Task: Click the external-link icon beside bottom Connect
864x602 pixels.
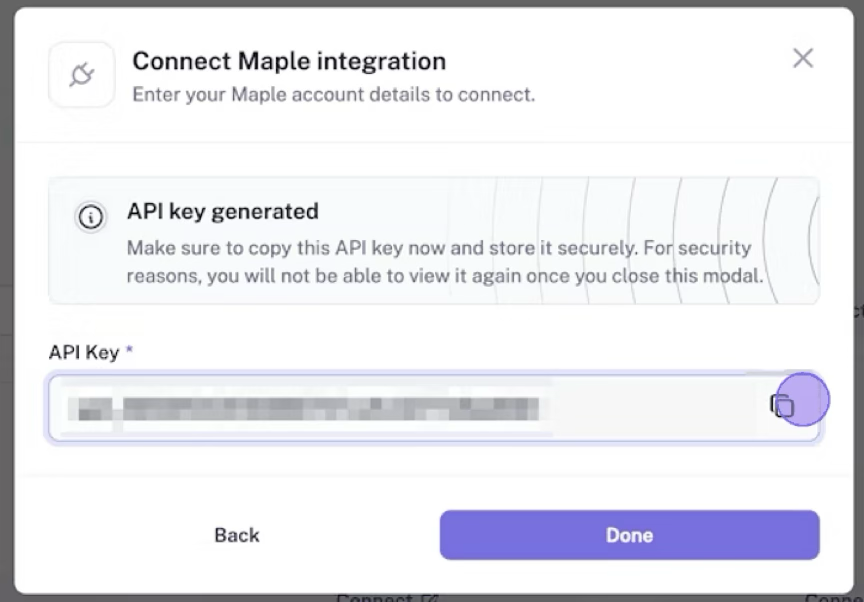Action: point(430,598)
